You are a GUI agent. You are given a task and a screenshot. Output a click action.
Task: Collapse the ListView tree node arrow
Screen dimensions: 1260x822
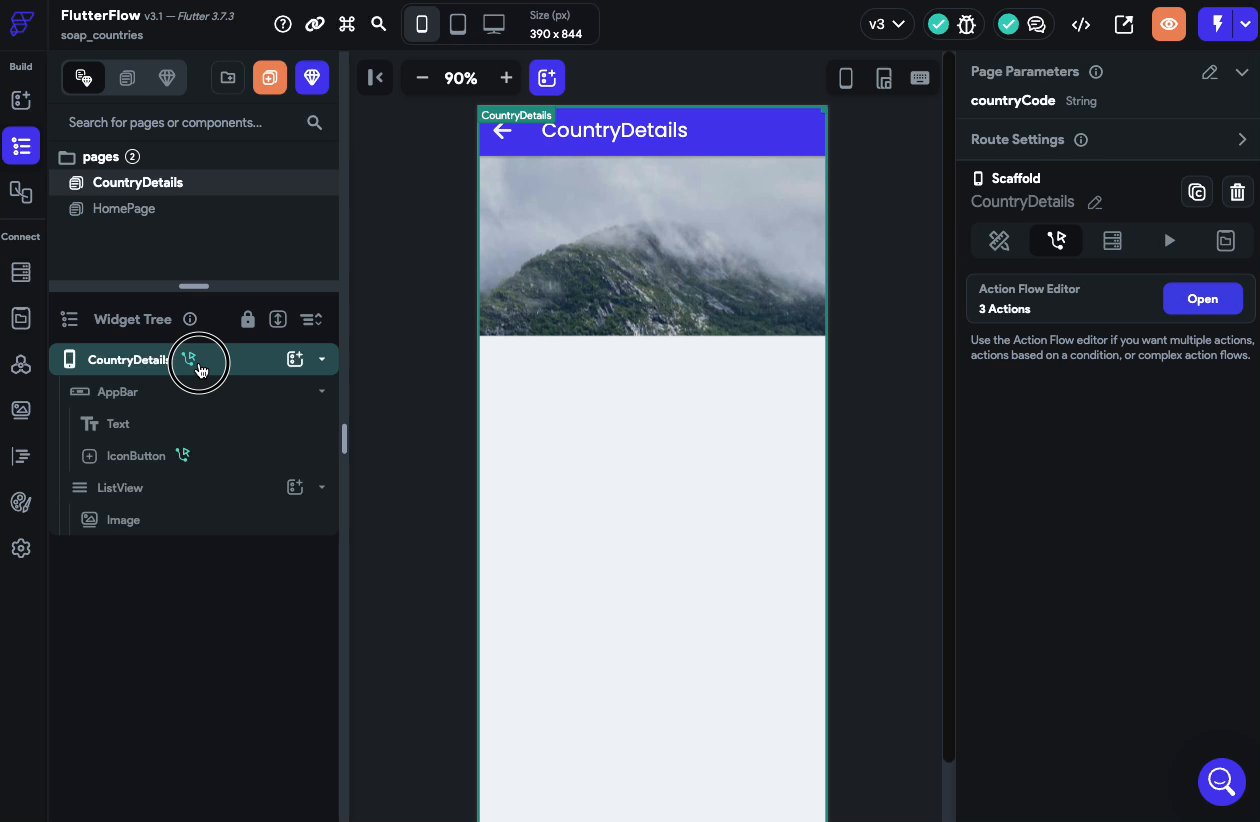point(322,487)
